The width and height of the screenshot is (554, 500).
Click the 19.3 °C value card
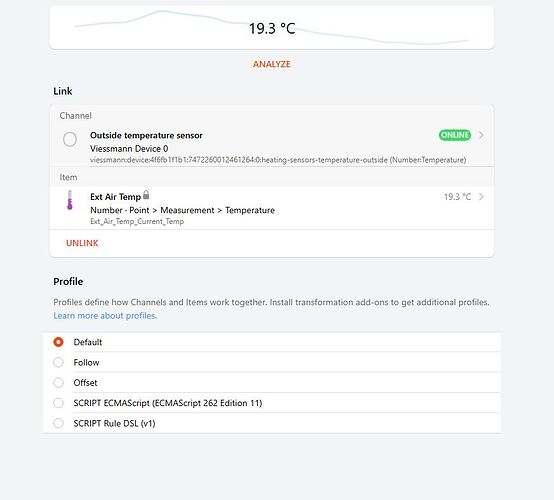click(272, 27)
